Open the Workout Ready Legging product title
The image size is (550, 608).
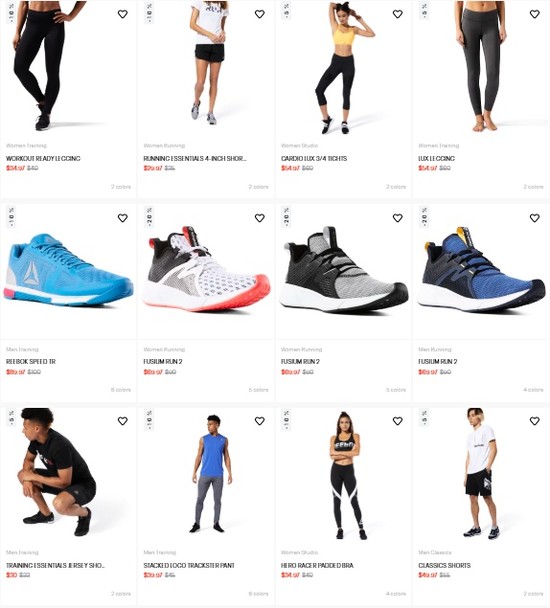point(43,158)
